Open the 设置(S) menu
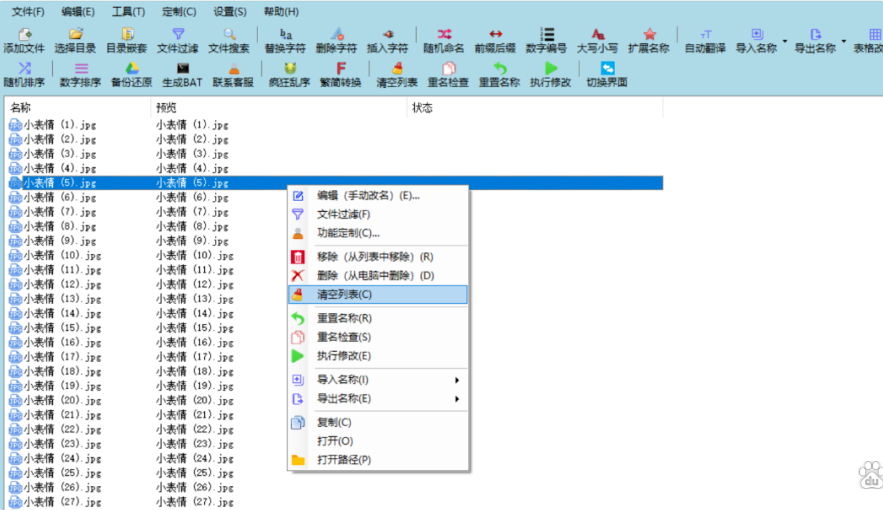The image size is (883, 510). click(230, 11)
